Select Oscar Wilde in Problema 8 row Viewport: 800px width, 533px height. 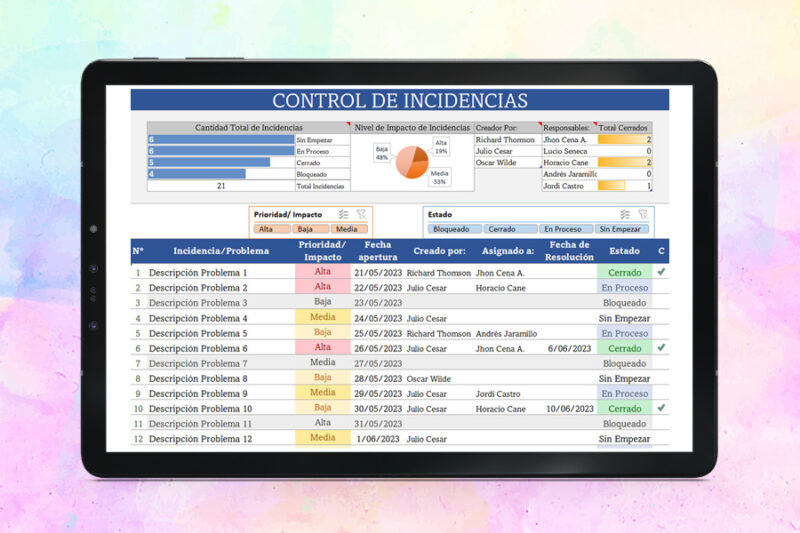[x=429, y=379]
